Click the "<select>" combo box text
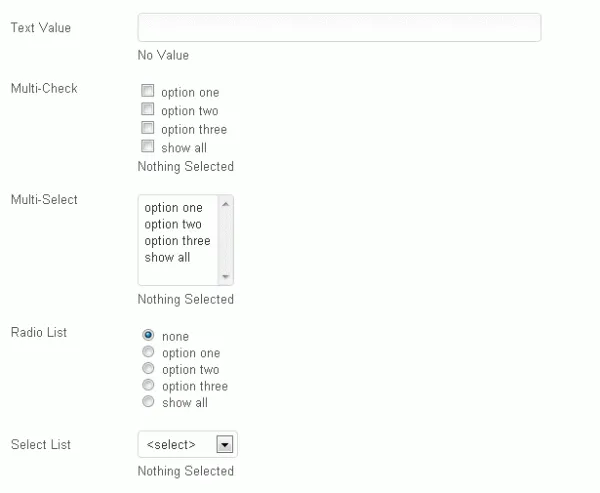The height and width of the screenshot is (493, 600). 172,445
